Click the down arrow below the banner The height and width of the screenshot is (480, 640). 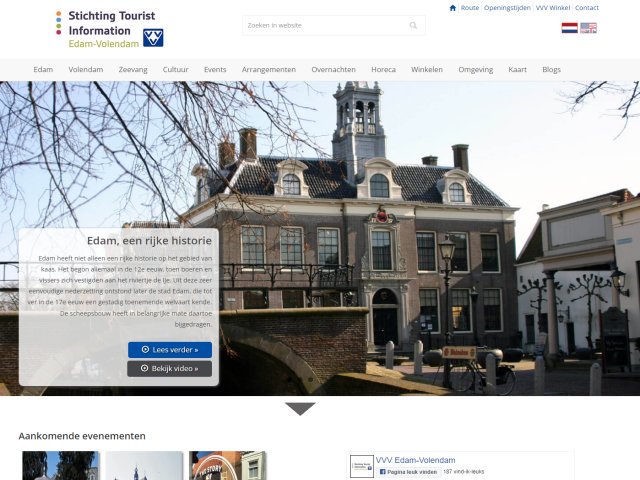pos(300,408)
